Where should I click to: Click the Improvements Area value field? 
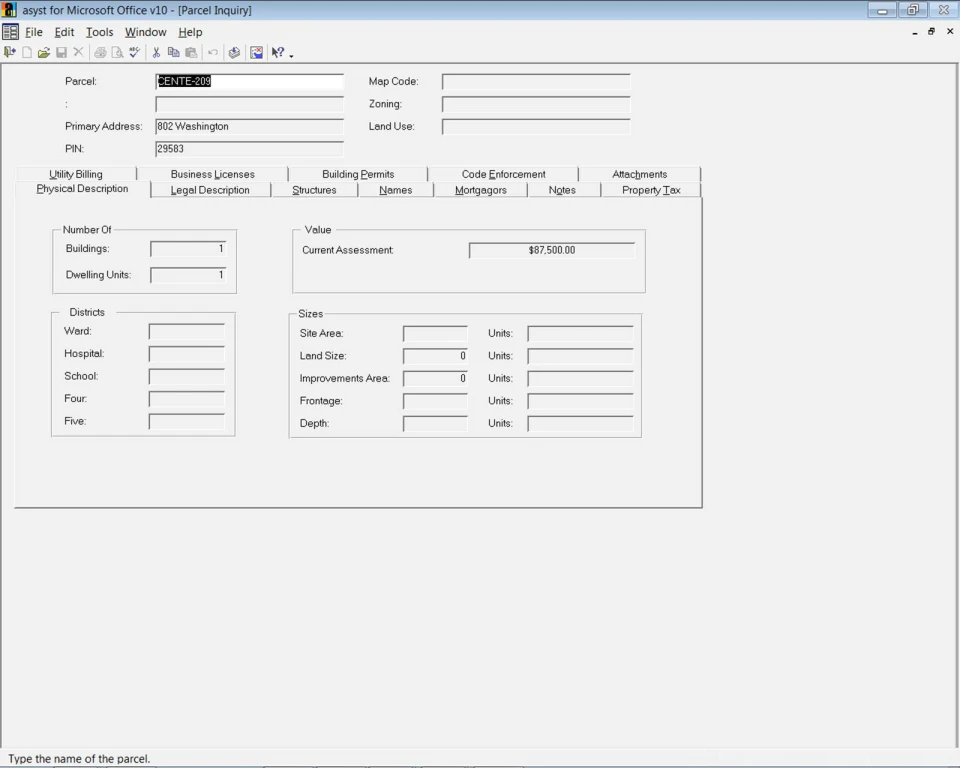coord(435,378)
